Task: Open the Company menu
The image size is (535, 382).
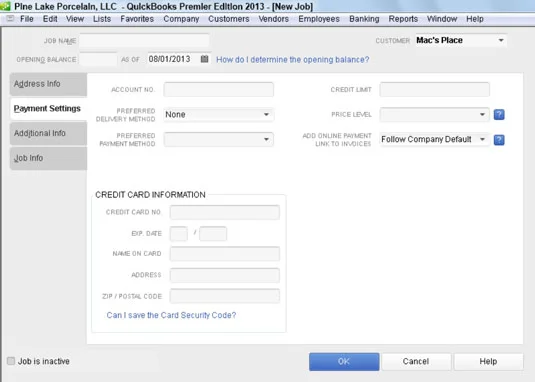Action: point(181,19)
